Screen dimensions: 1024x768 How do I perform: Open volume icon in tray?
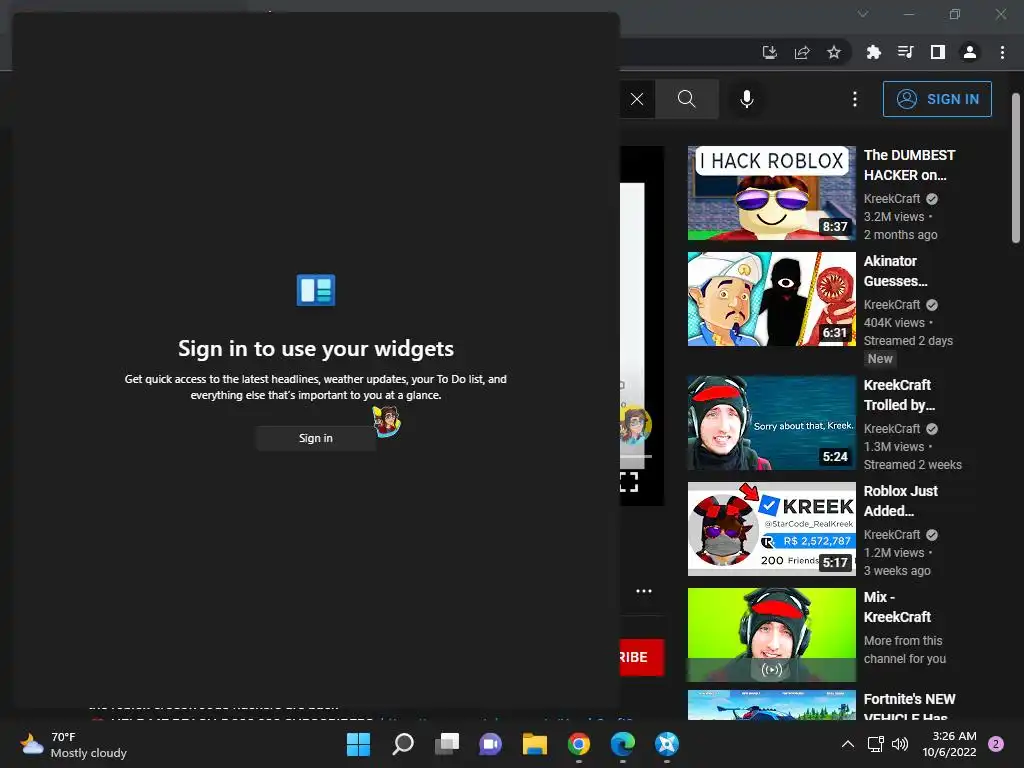tap(899, 744)
